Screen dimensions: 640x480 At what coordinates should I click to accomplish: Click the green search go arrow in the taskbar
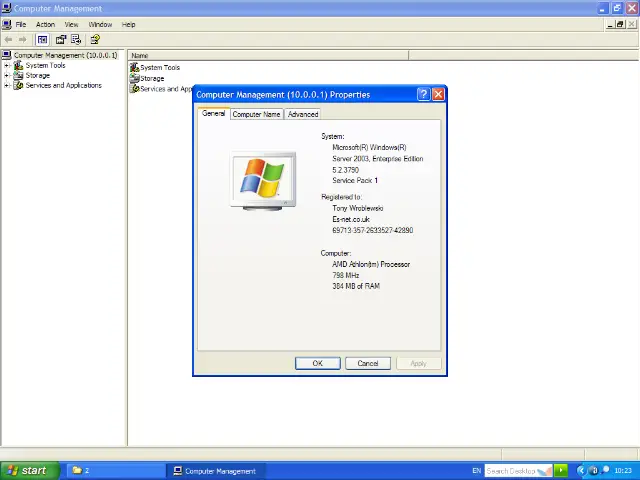click(x=561, y=471)
